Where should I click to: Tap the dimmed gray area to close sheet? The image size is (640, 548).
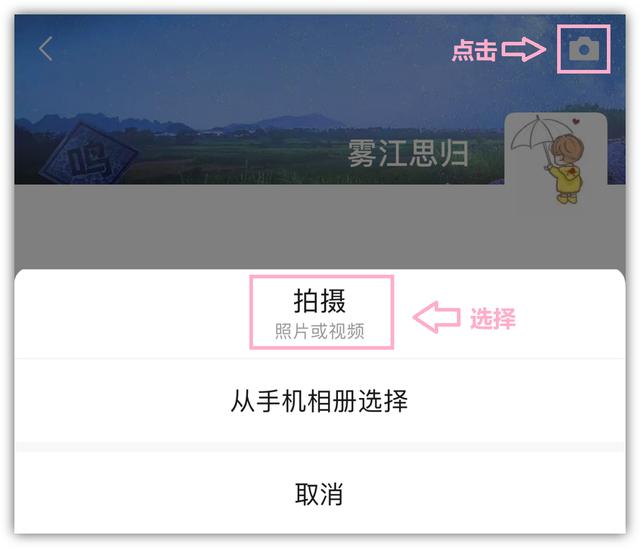point(261,226)
